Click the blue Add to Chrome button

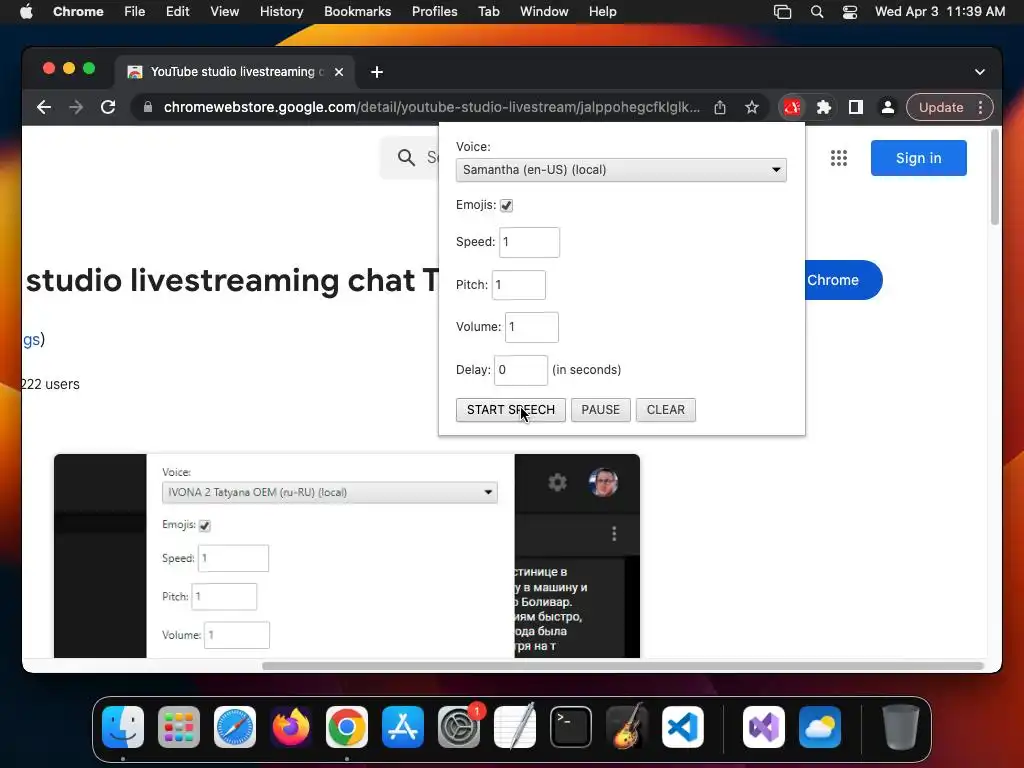click(843, 280)
